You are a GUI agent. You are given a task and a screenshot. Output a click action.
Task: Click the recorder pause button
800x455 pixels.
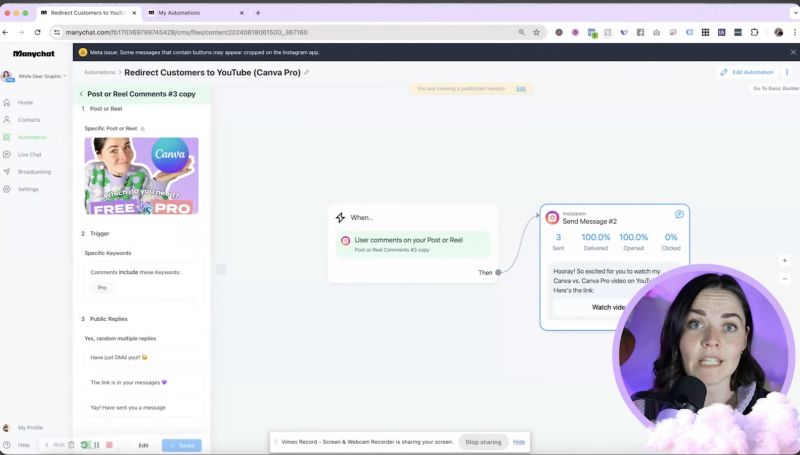(x=96, y=445)
